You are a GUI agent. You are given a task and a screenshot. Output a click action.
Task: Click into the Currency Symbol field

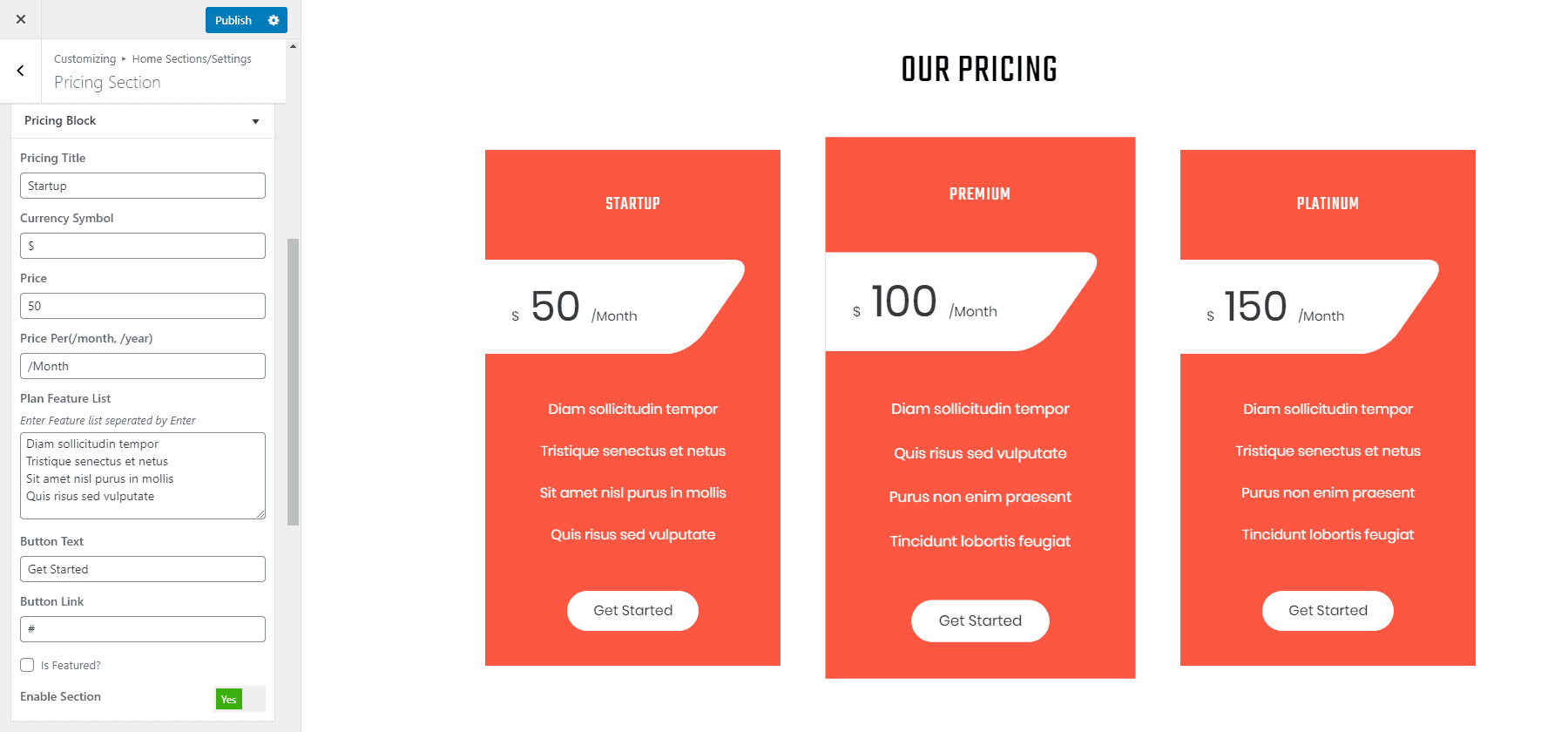(x=143, y=246)
